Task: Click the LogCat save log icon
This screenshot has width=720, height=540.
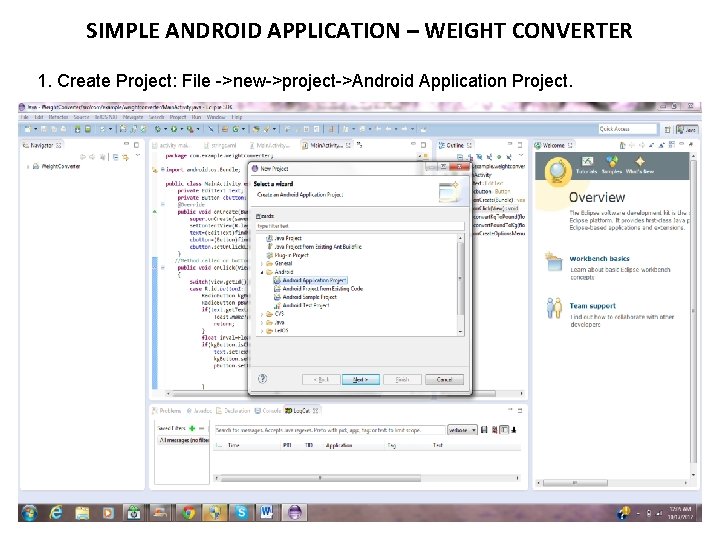Action: (x=484, y=430)
